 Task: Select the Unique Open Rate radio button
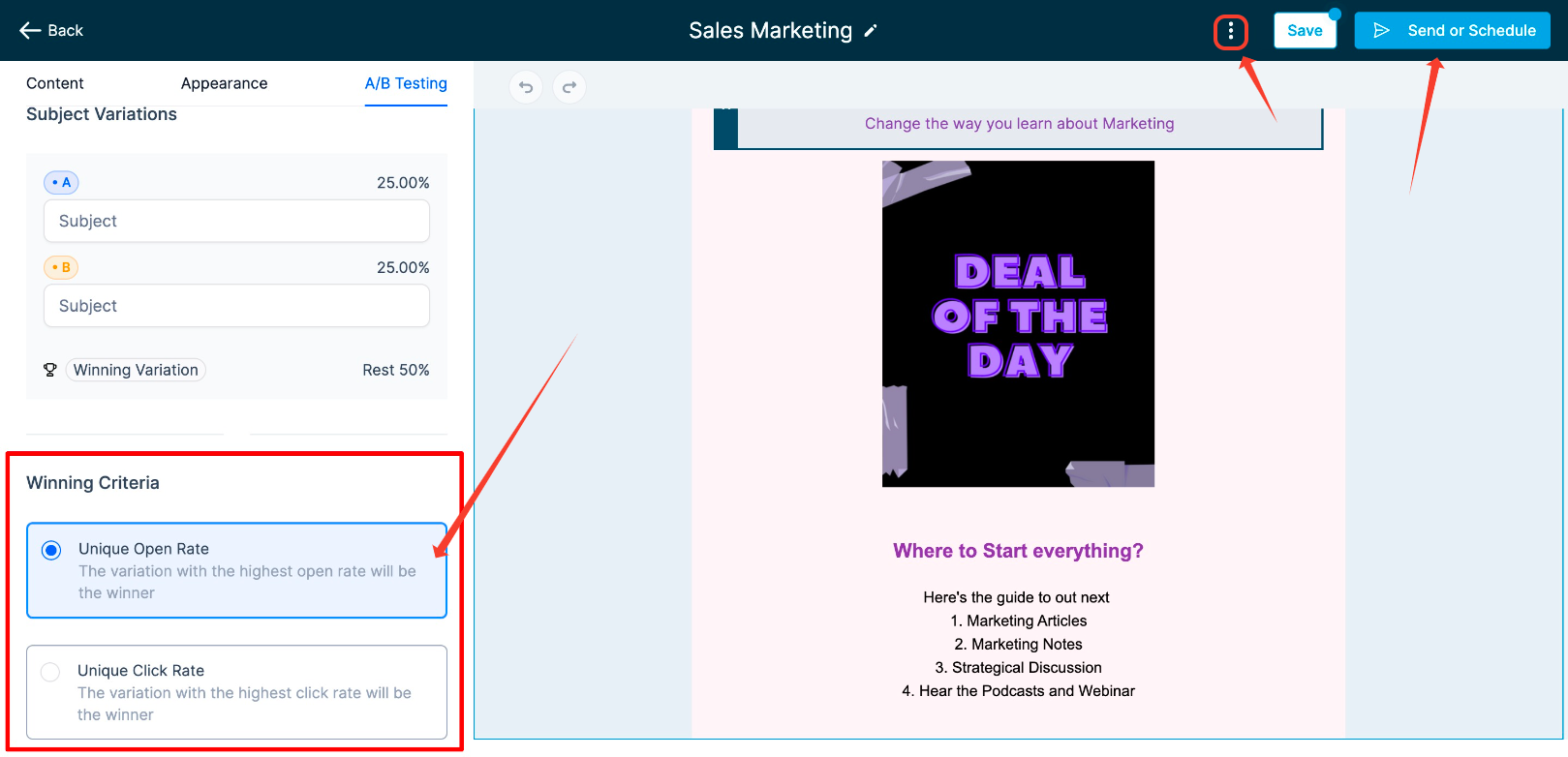click(51, 550)
